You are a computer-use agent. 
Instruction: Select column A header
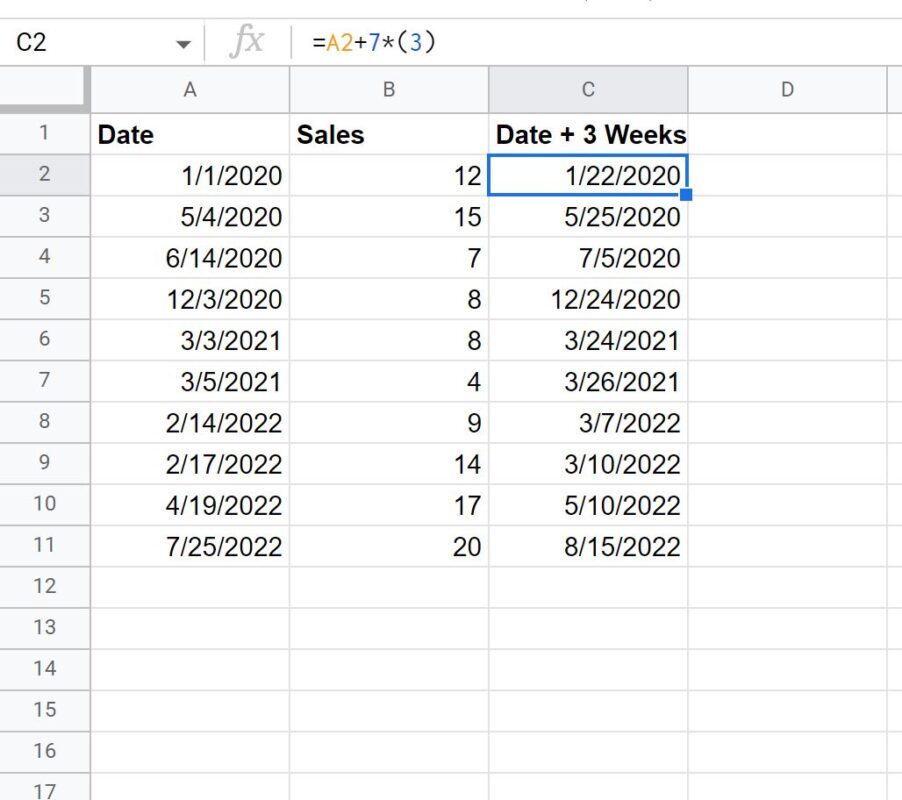pos(190,90)
